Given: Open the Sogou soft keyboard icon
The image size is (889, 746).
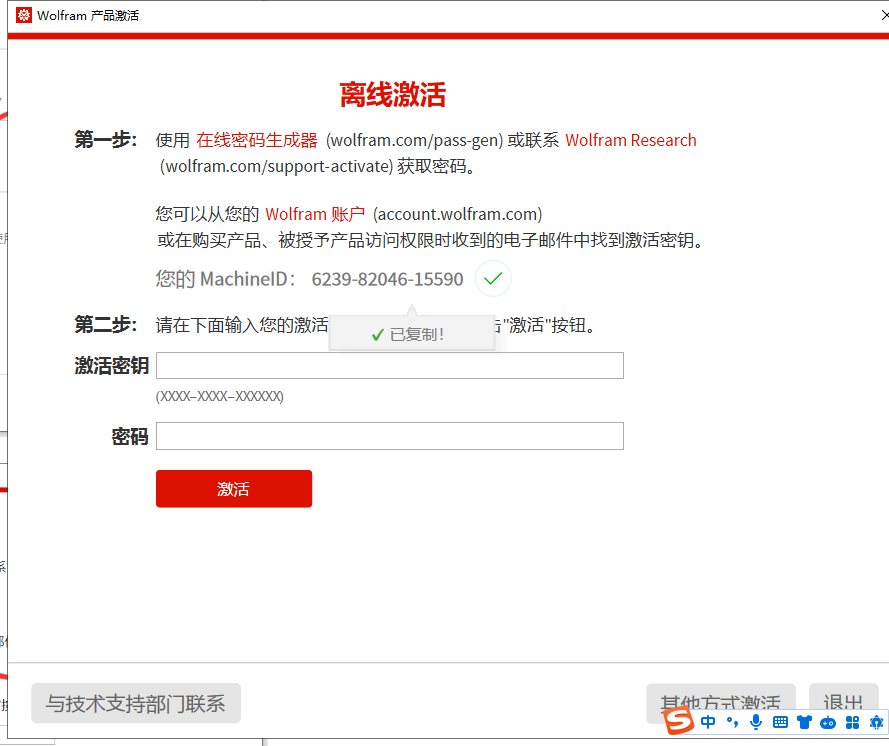Looking at the screenshot, I should [779, 722].
